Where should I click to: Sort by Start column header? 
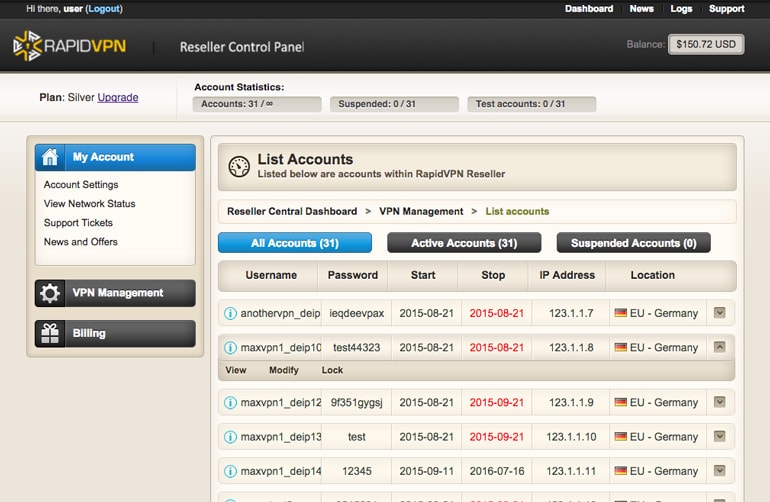pyautogui.click(x=423, y=276)
